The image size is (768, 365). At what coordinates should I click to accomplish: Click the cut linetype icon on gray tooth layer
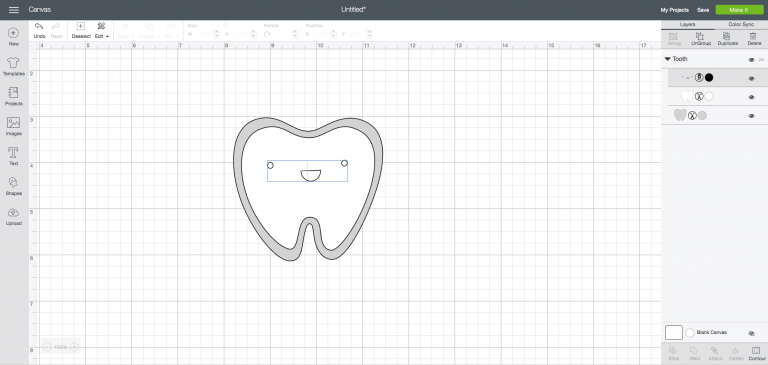click(692, 116)
